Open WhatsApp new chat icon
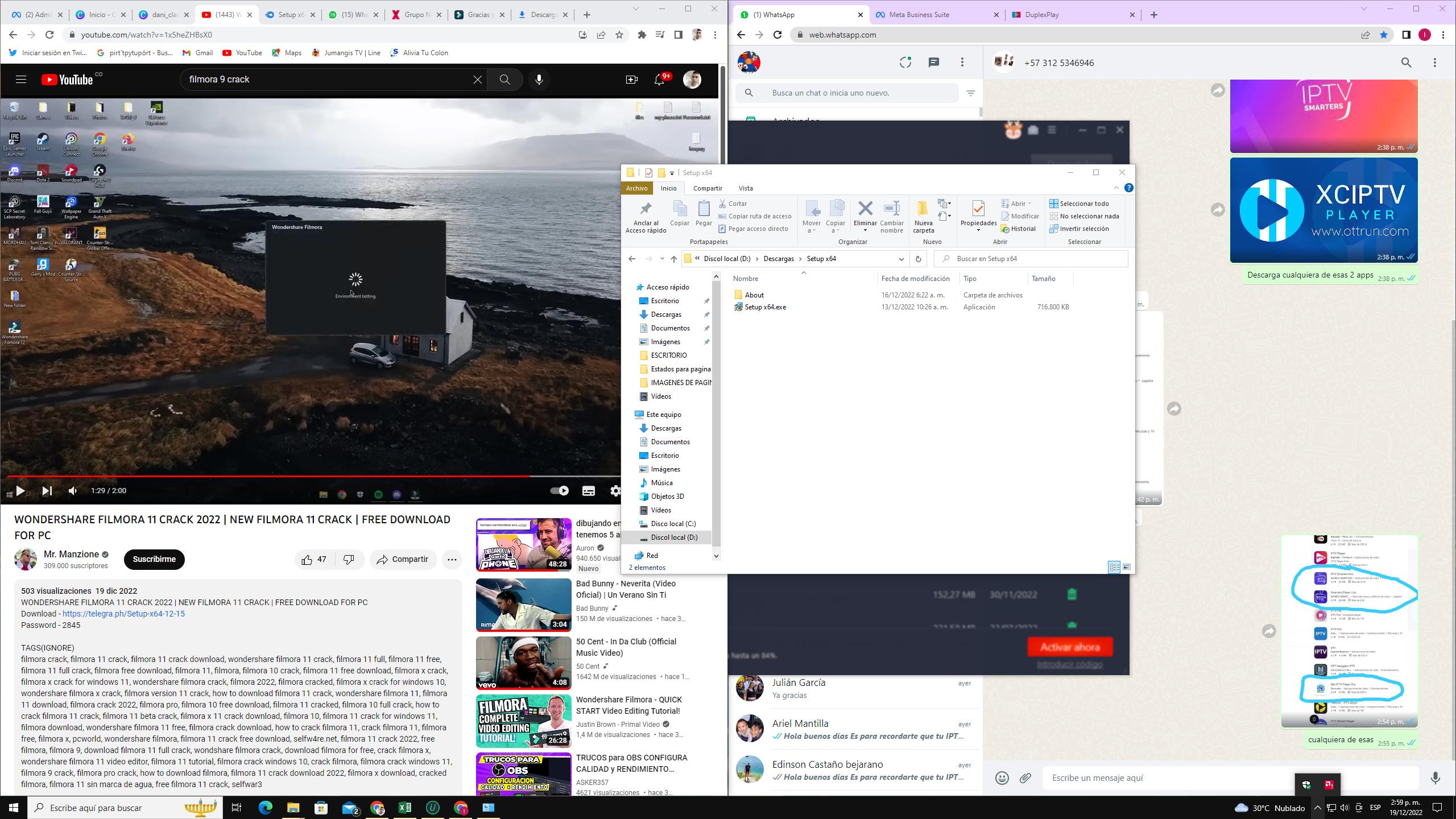Image resolution: width=1456 pixels, height=819 pixels. [933, 63]
